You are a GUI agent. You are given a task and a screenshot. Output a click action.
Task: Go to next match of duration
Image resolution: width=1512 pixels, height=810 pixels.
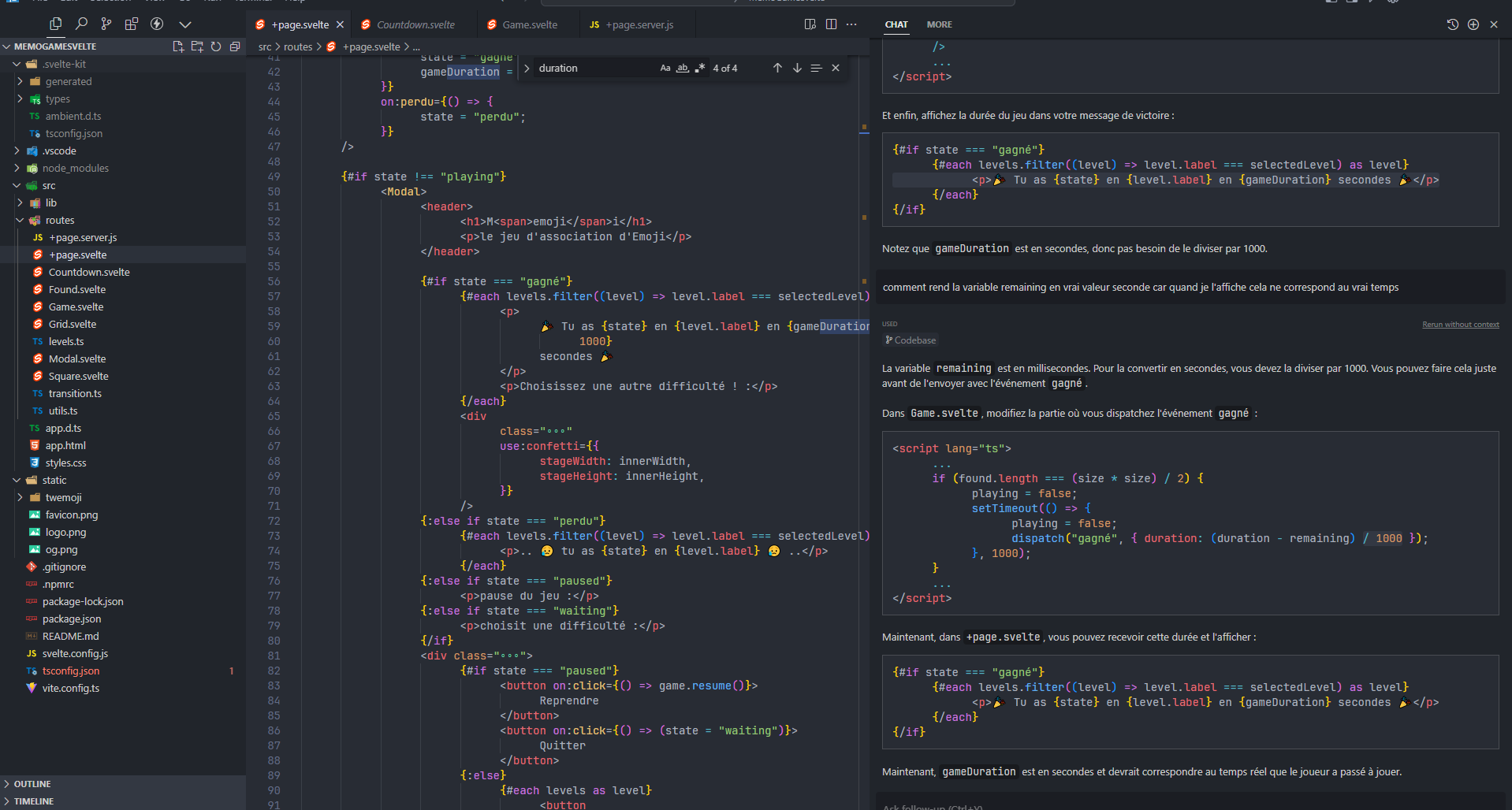(x=797, y=69)
